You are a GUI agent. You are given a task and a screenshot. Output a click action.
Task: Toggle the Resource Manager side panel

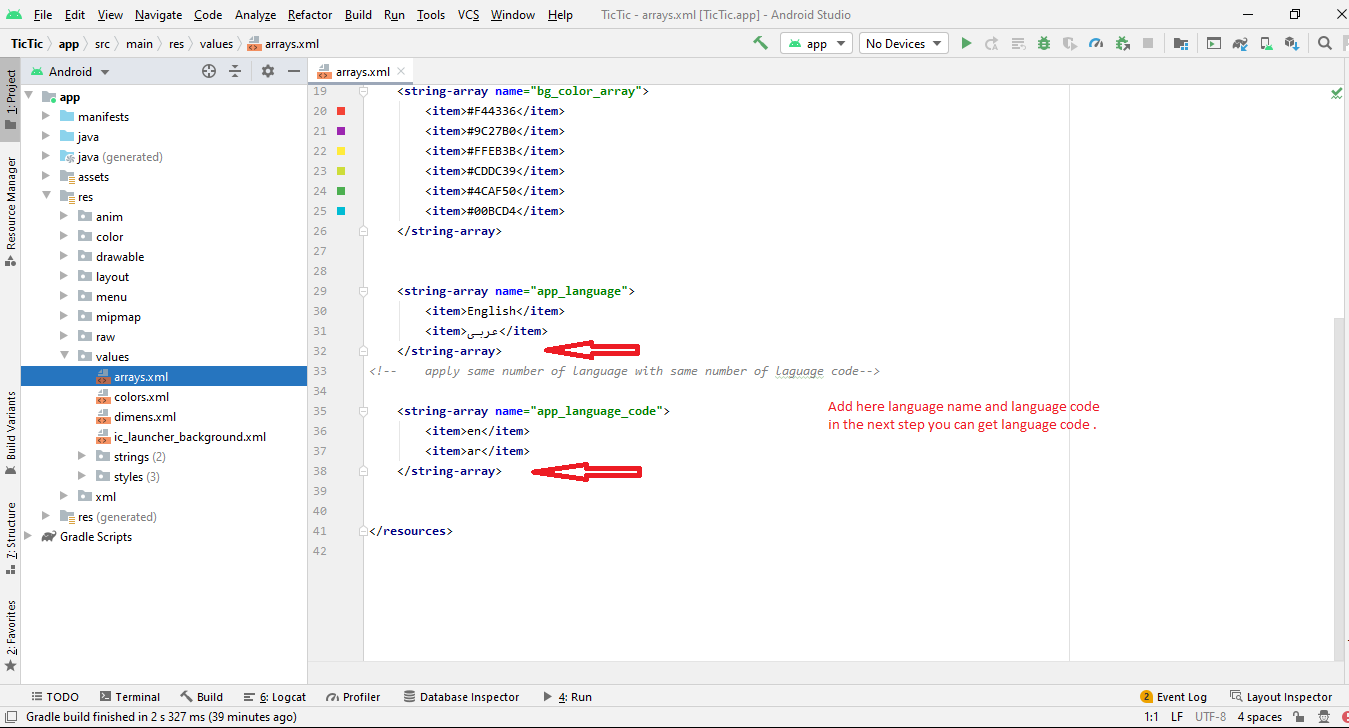click(11, 210)
